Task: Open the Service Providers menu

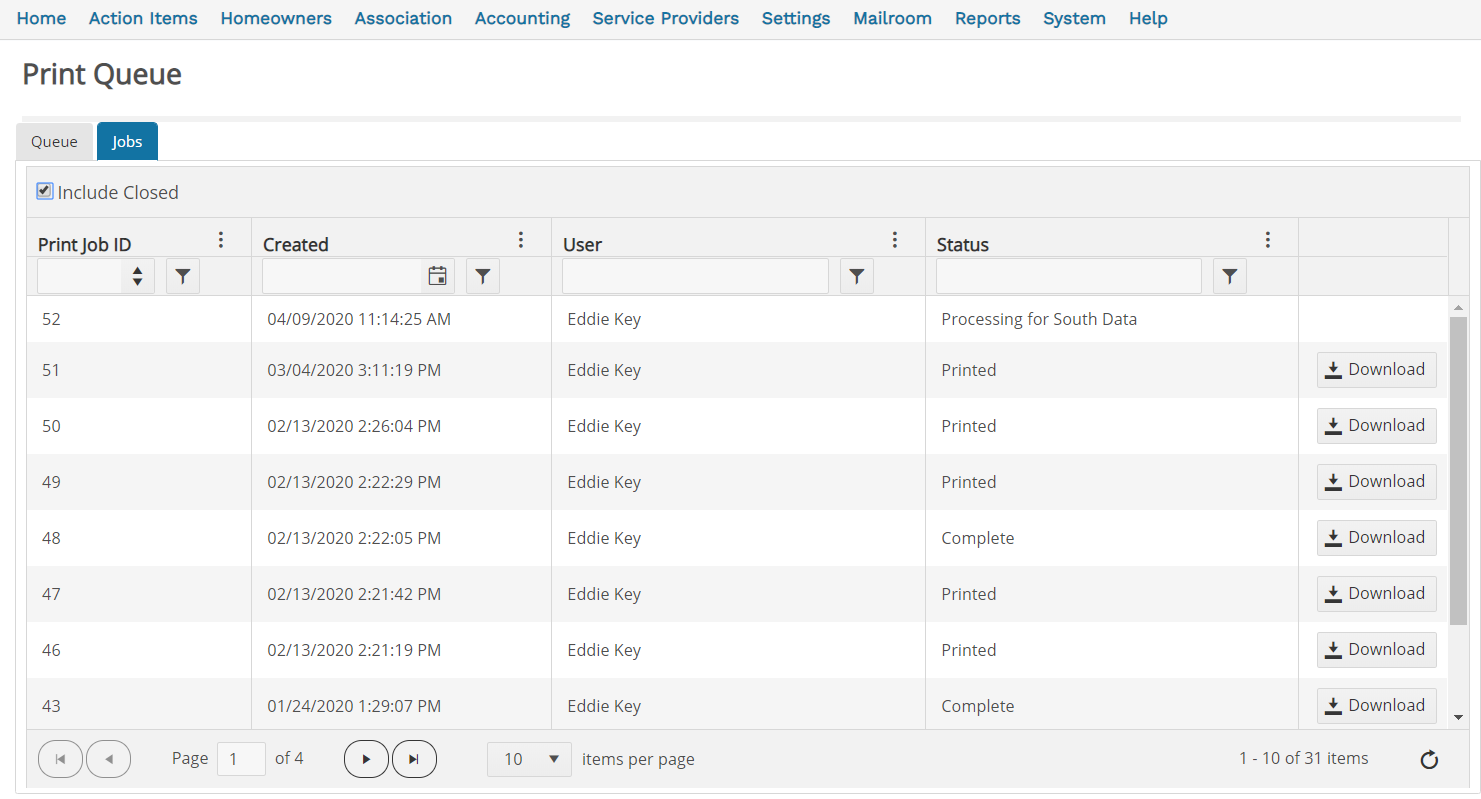Action: coord(666,18)
